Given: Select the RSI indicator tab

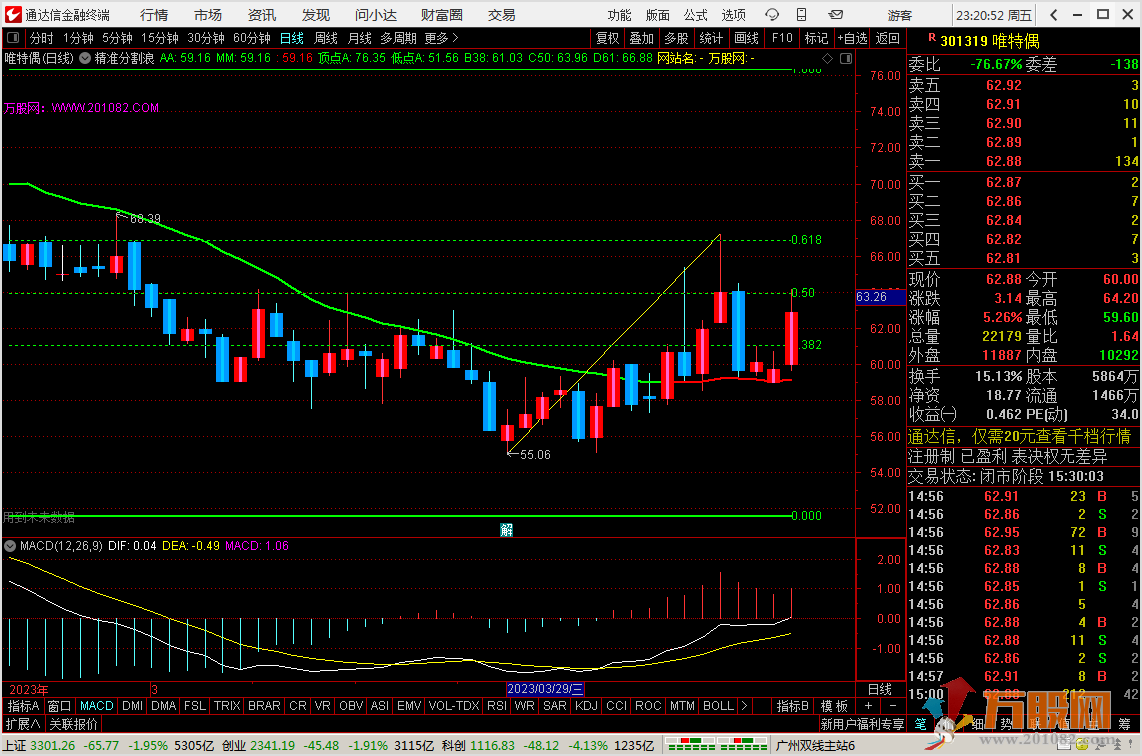Looking at the screenshot, I should tap(497, 706).
